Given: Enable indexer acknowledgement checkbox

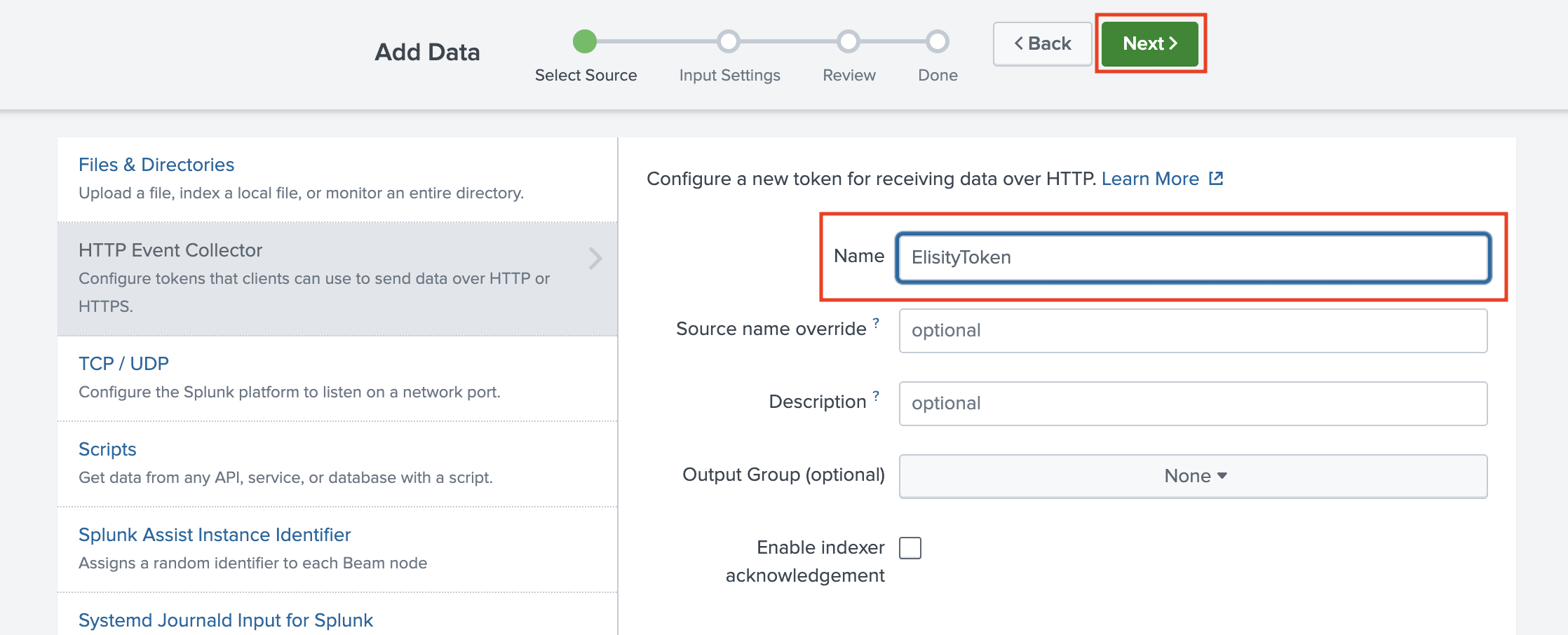Looking at the screenshot, I should pyautogui.click(x=910, y=548).
